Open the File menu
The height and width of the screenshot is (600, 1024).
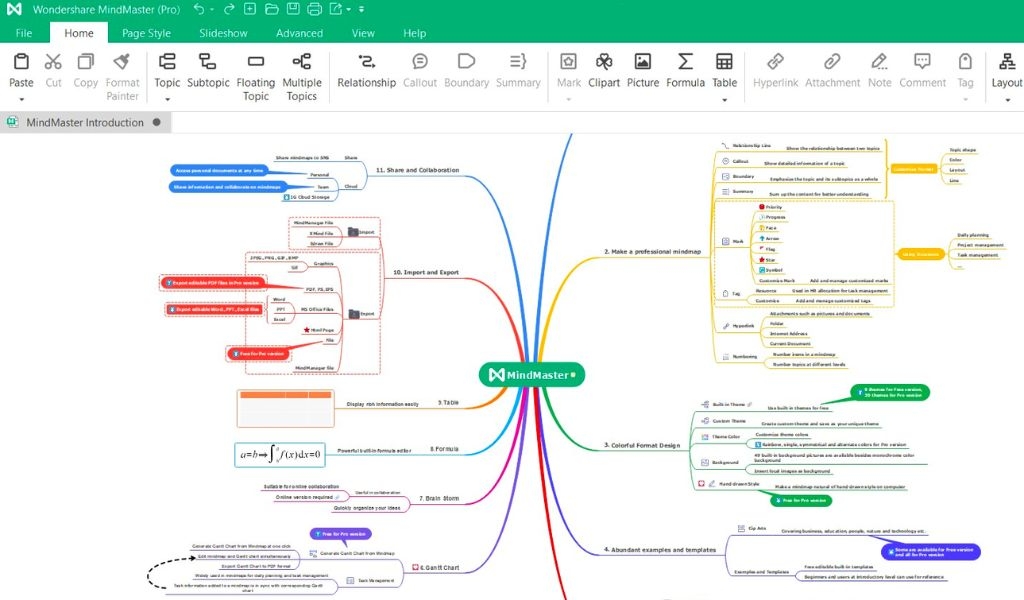tap(24, 33)
